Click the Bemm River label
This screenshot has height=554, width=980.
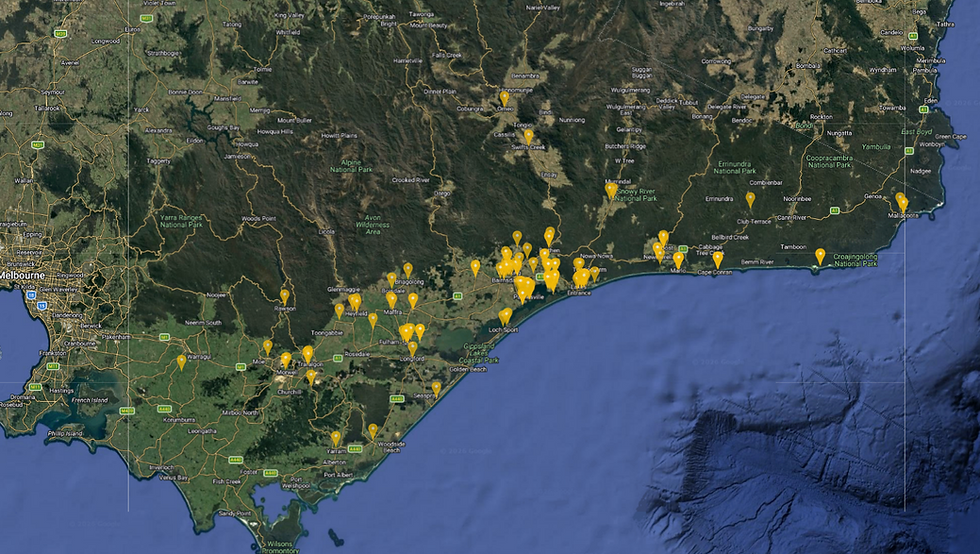(x=757, y=261)
